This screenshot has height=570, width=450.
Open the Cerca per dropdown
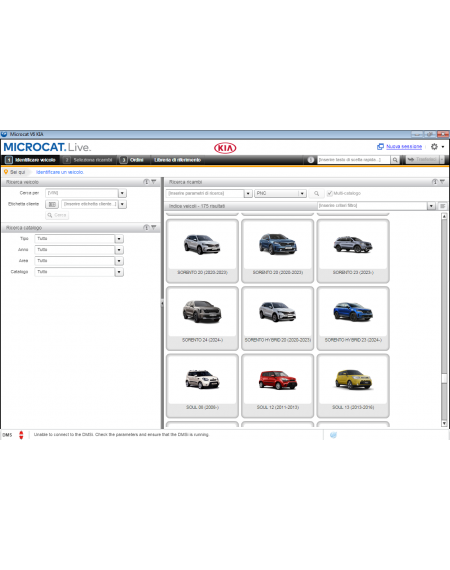pyautogui.click(x=122, y=193)
